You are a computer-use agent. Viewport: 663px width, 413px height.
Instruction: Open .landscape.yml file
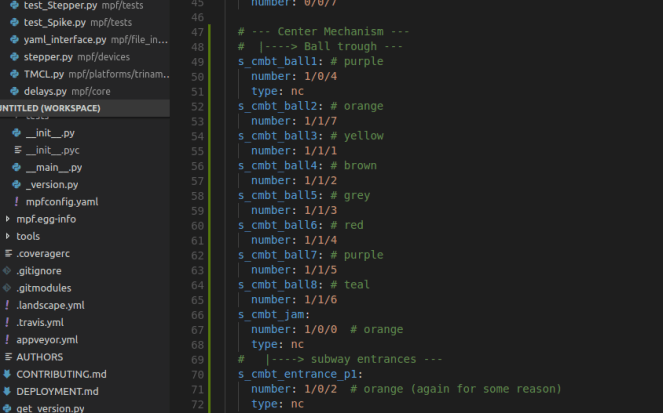coord(50,305)
